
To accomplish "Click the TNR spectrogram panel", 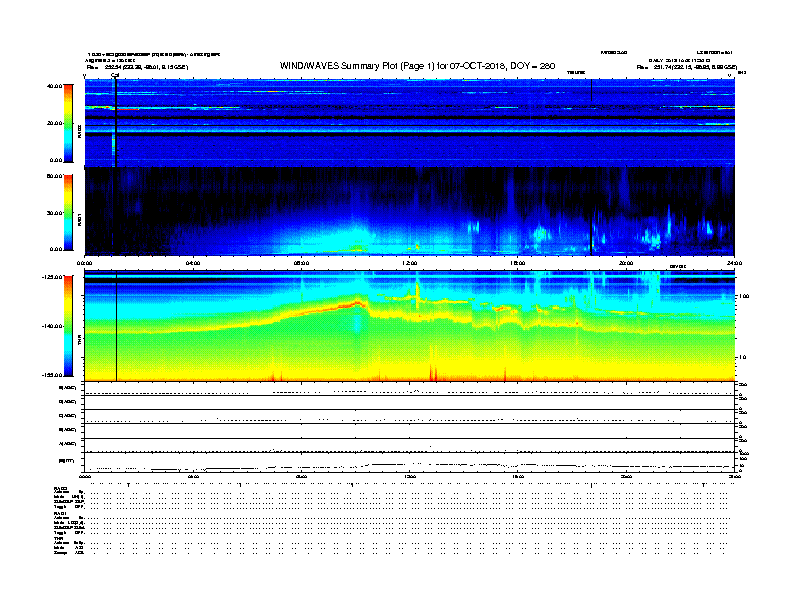I will pyautogui.click(x=410, y=326).
